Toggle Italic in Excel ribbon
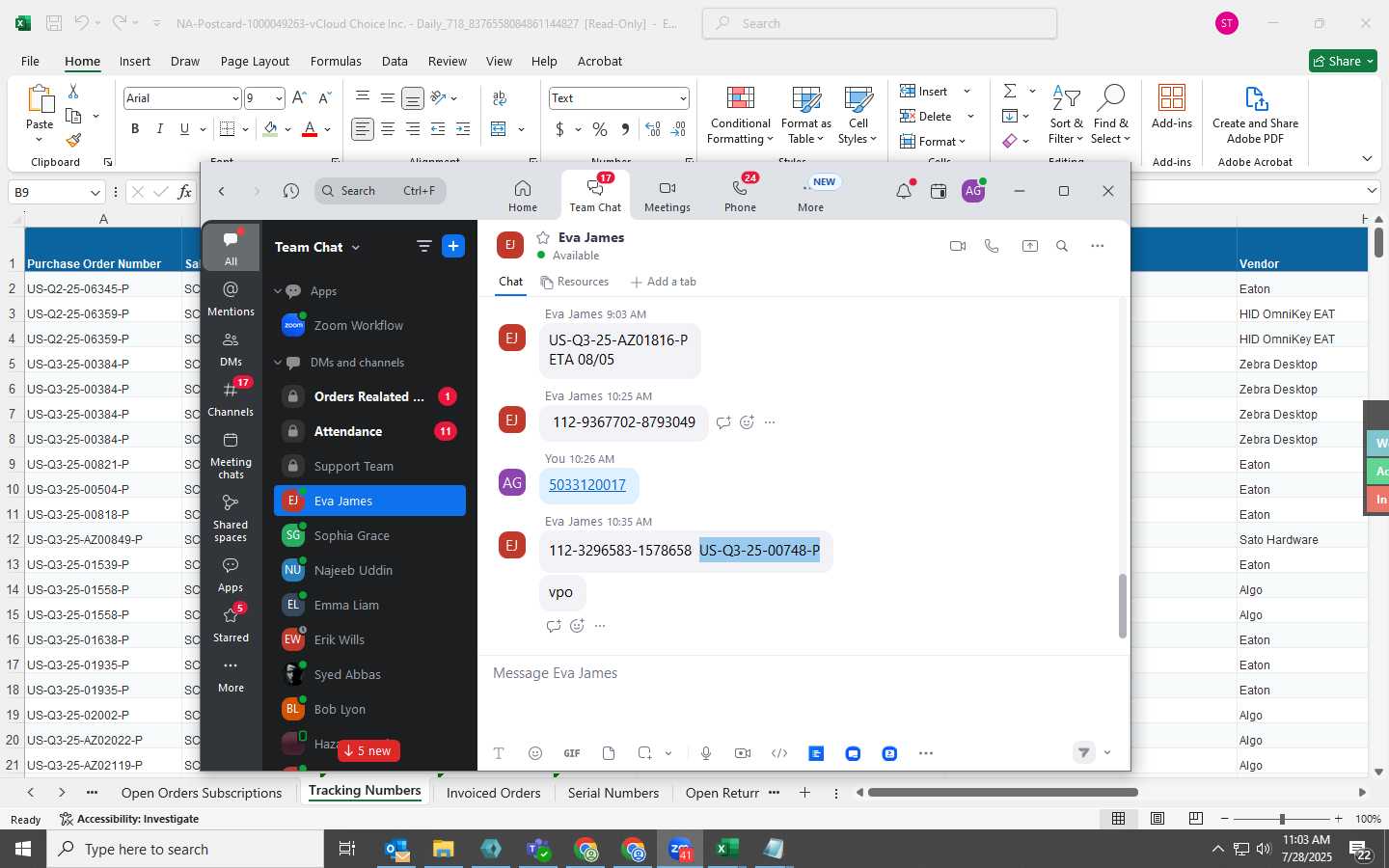 point(159,128)
